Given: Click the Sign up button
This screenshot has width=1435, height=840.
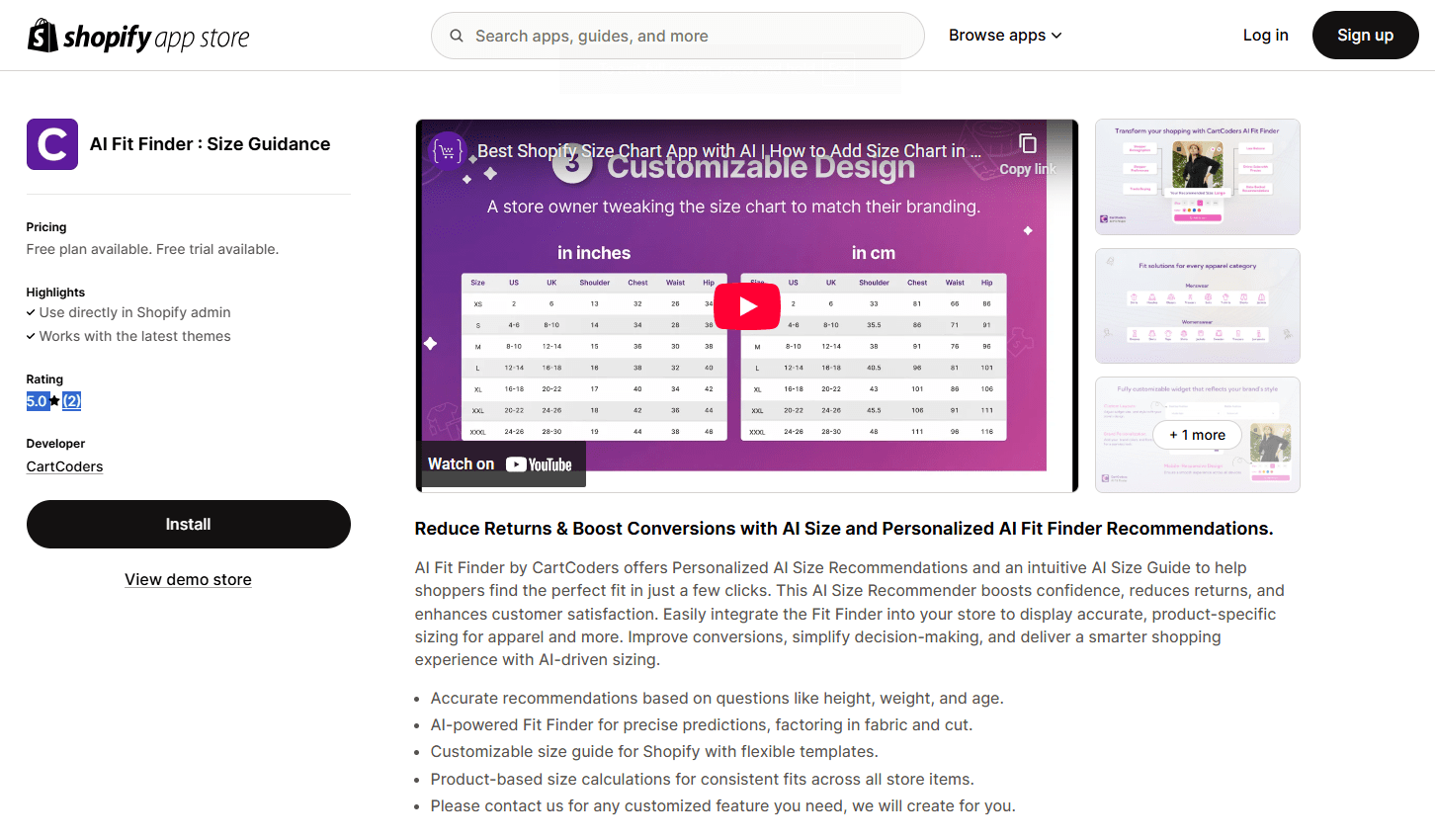Looking at the screenshot, I should click(1365, 36).
